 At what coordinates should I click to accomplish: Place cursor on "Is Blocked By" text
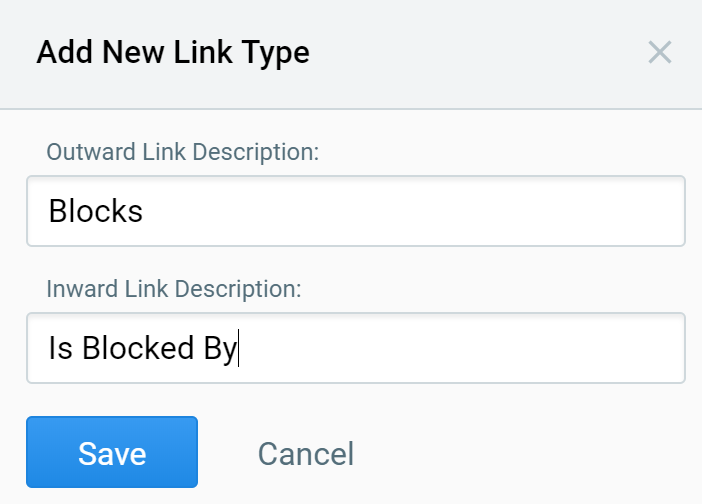coord(142,348)
